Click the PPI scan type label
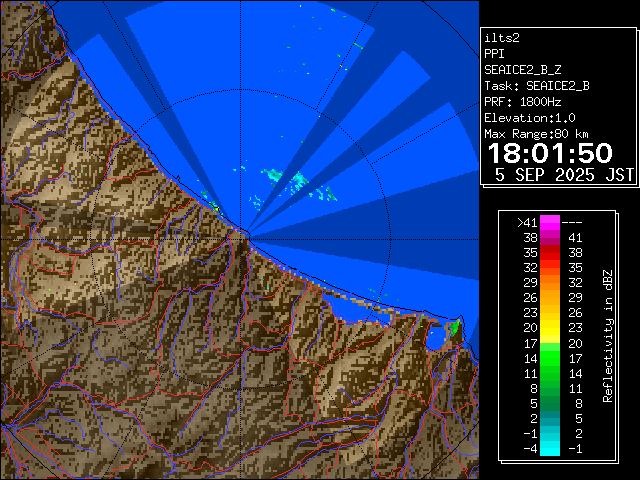640x480 pixels. pos(494,53)
